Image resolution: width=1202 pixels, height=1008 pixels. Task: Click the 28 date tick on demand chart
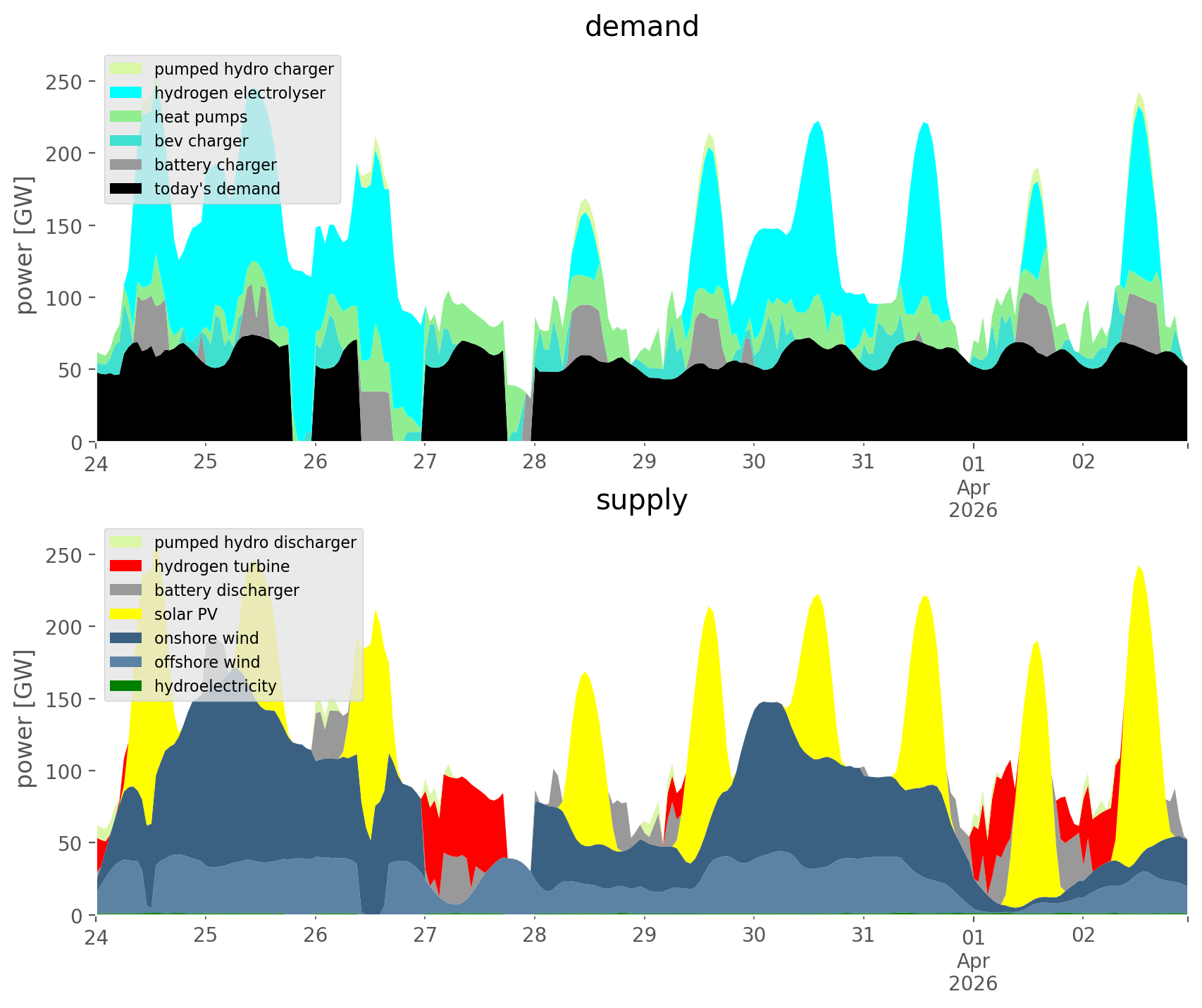[x=534, y=462]
